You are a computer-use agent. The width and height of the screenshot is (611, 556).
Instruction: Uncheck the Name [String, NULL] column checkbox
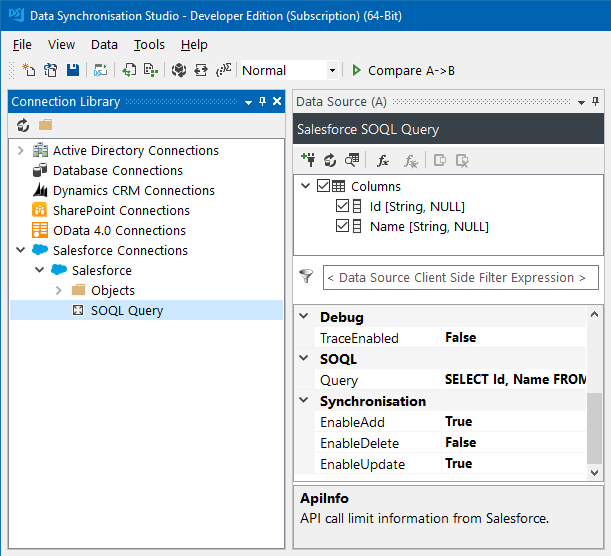[x=342, y=226]
